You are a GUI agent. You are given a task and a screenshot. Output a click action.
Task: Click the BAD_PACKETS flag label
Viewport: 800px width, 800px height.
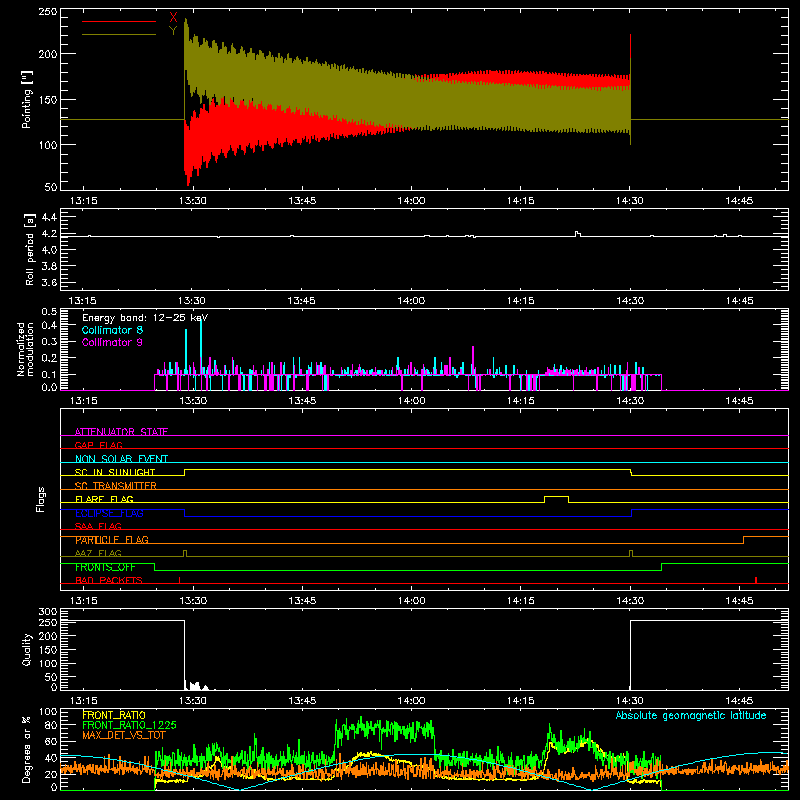pyautogui.click(x=109, y=580)
